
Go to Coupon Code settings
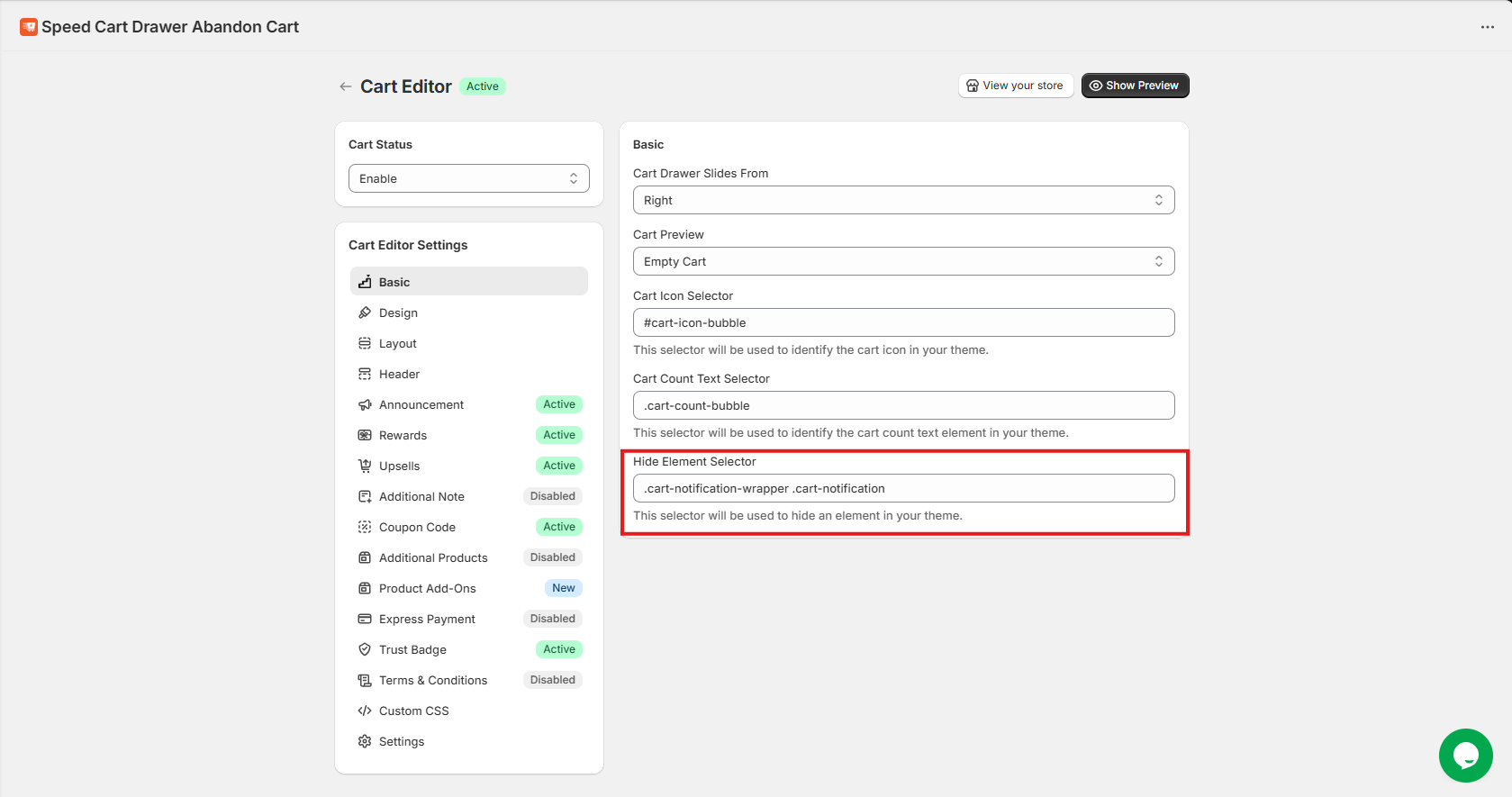(x=417, y=527)
